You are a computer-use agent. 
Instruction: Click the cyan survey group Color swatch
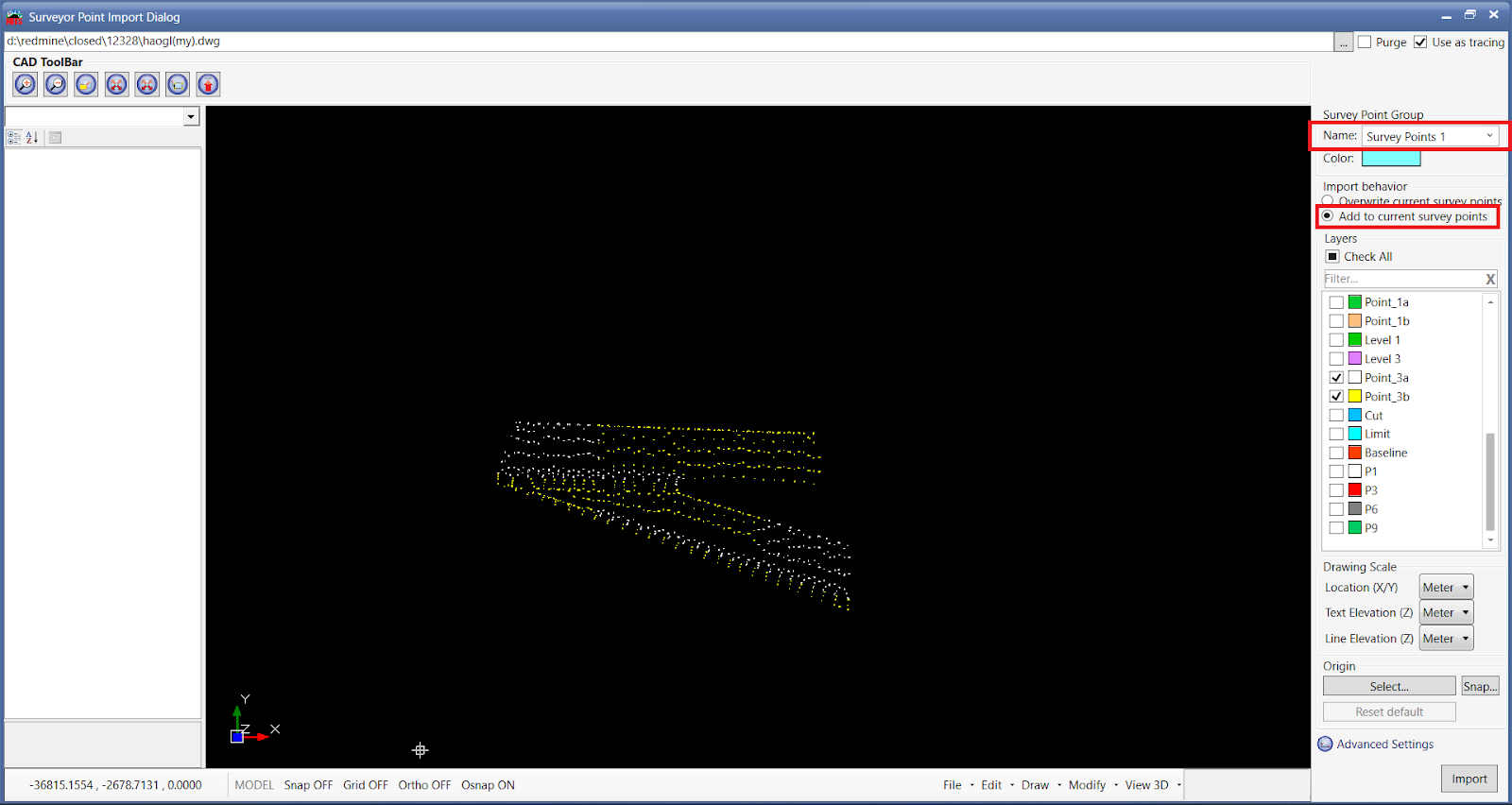[1391, 159]
